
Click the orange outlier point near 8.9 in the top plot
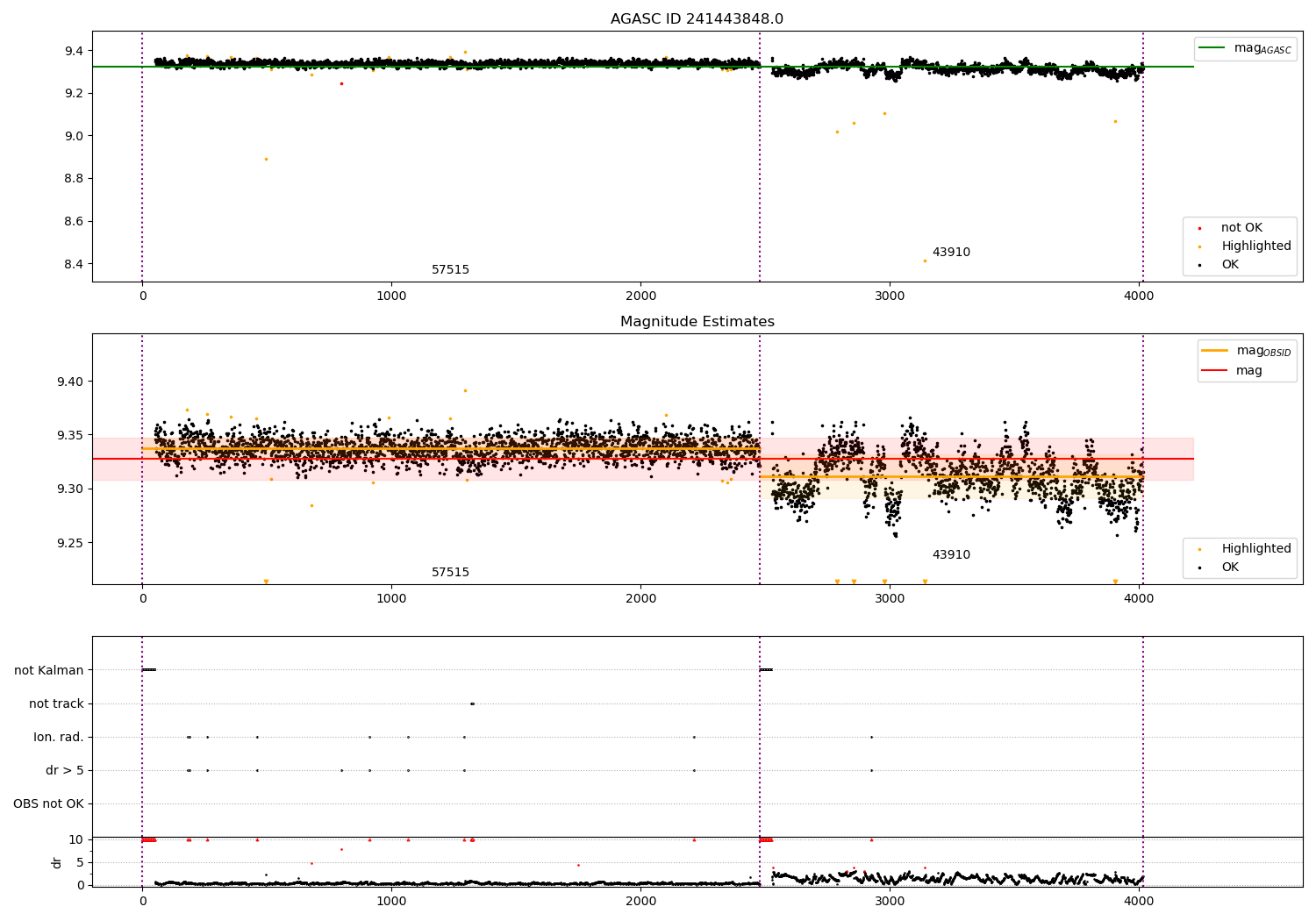click(x=266, y=159)
